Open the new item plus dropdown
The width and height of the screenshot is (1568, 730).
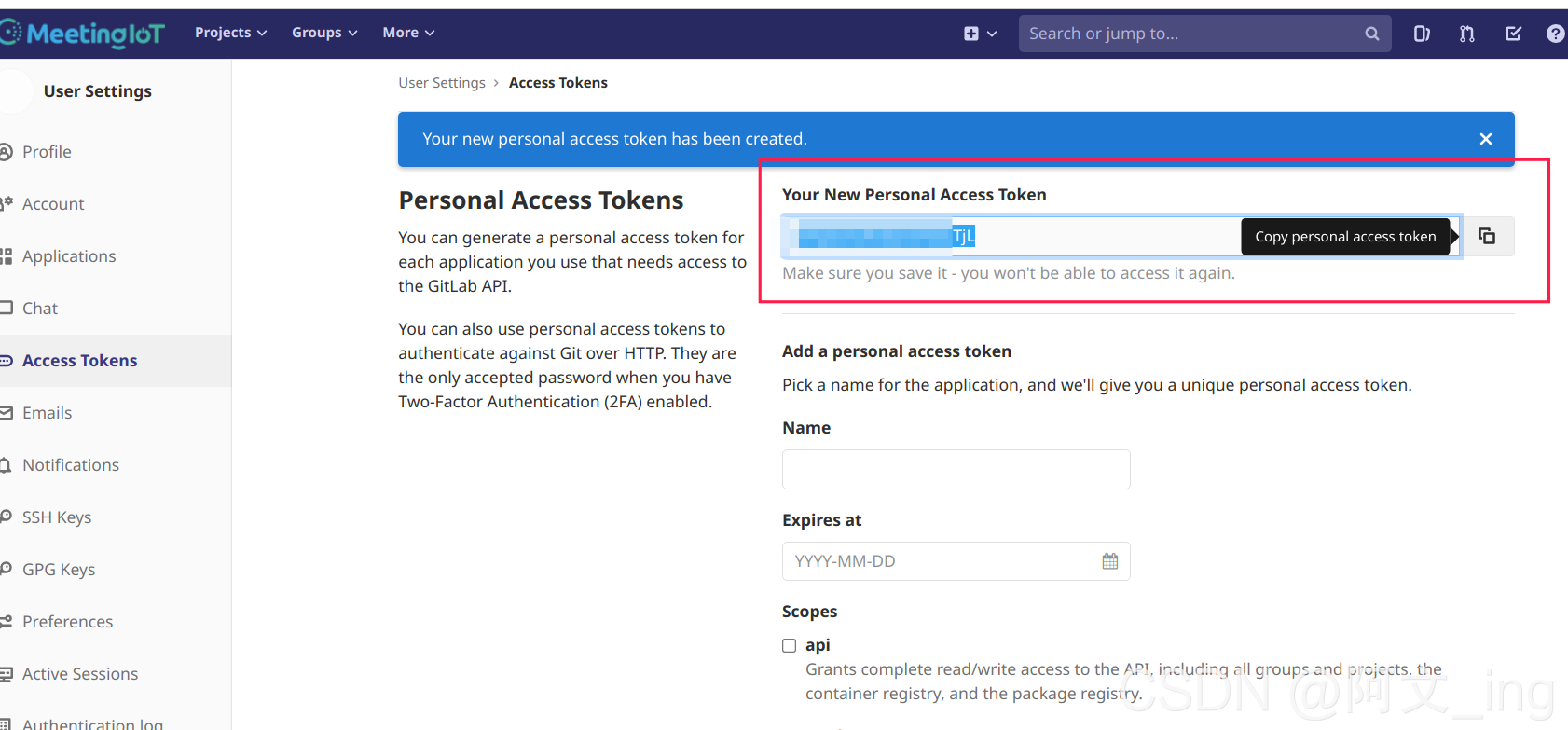pos(980,34)
